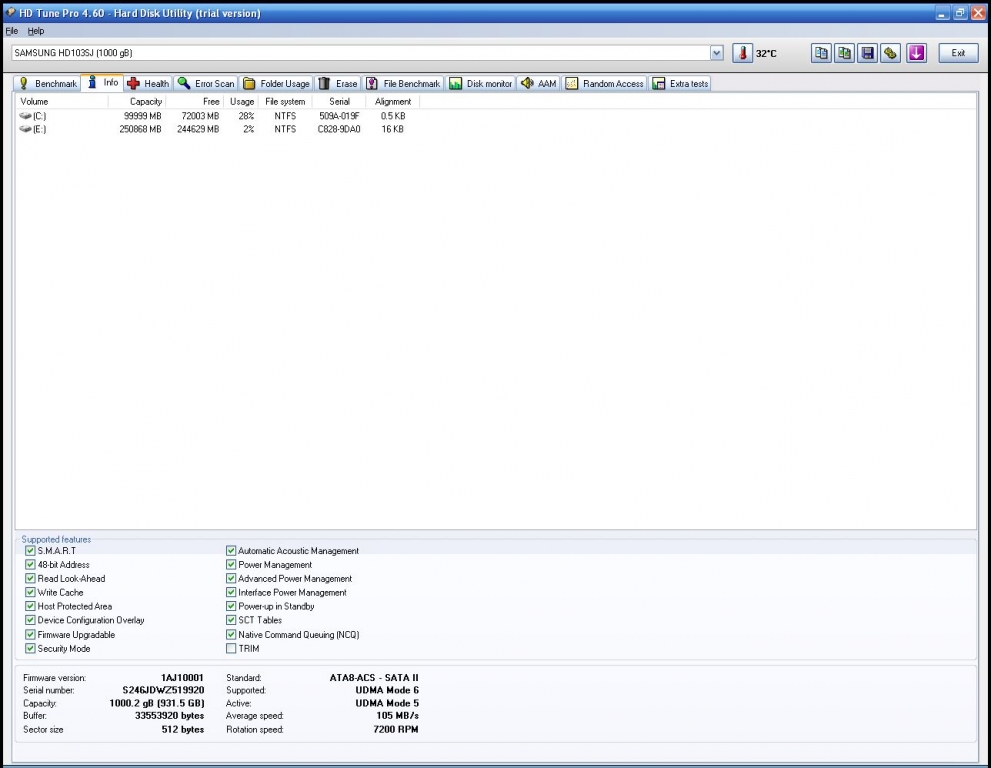Sort by the Volume column header
This screenshot has width=991, height=768.
click(x=62, y=101)
